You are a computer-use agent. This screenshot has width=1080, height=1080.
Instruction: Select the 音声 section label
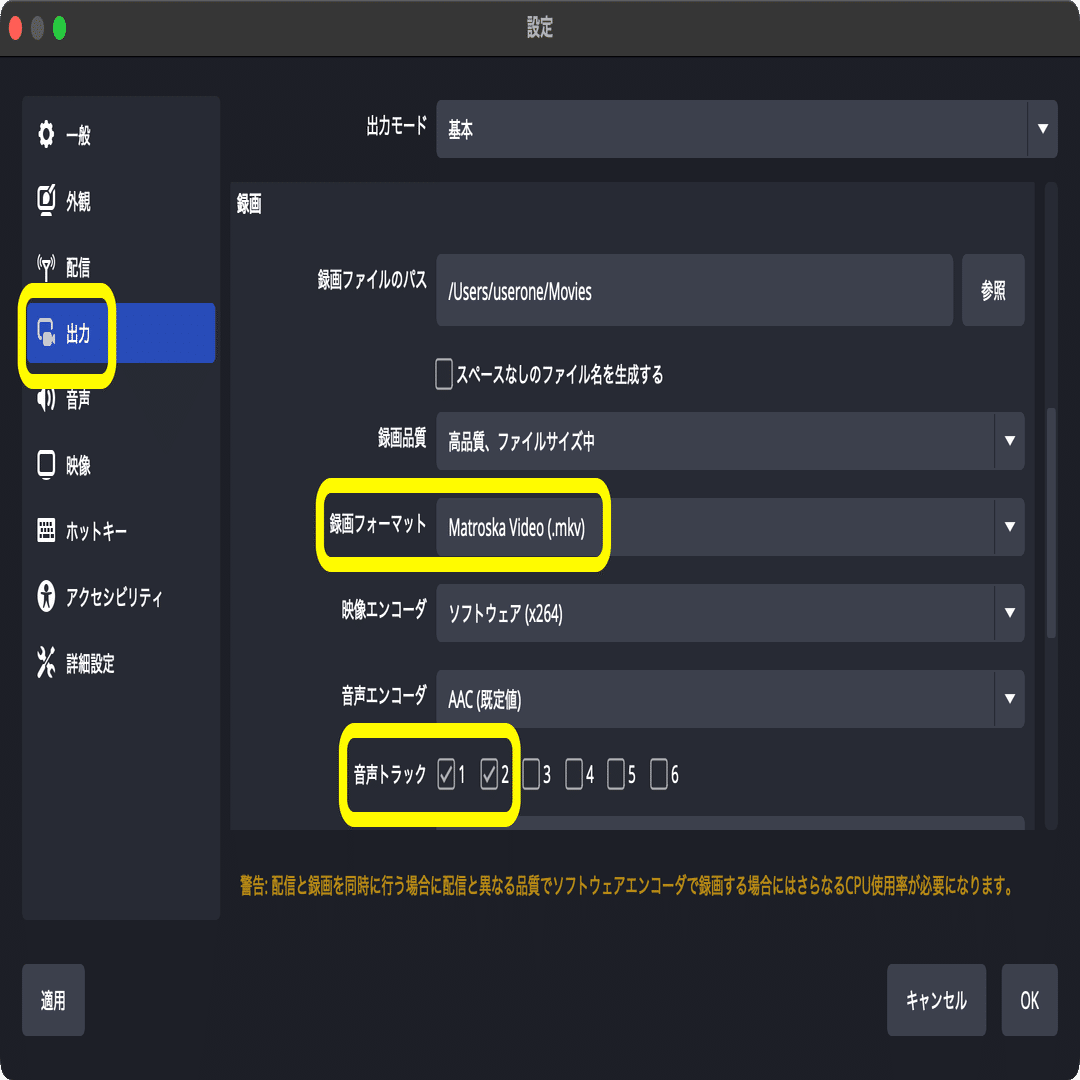pyautogui.click(x=79, y=399)
